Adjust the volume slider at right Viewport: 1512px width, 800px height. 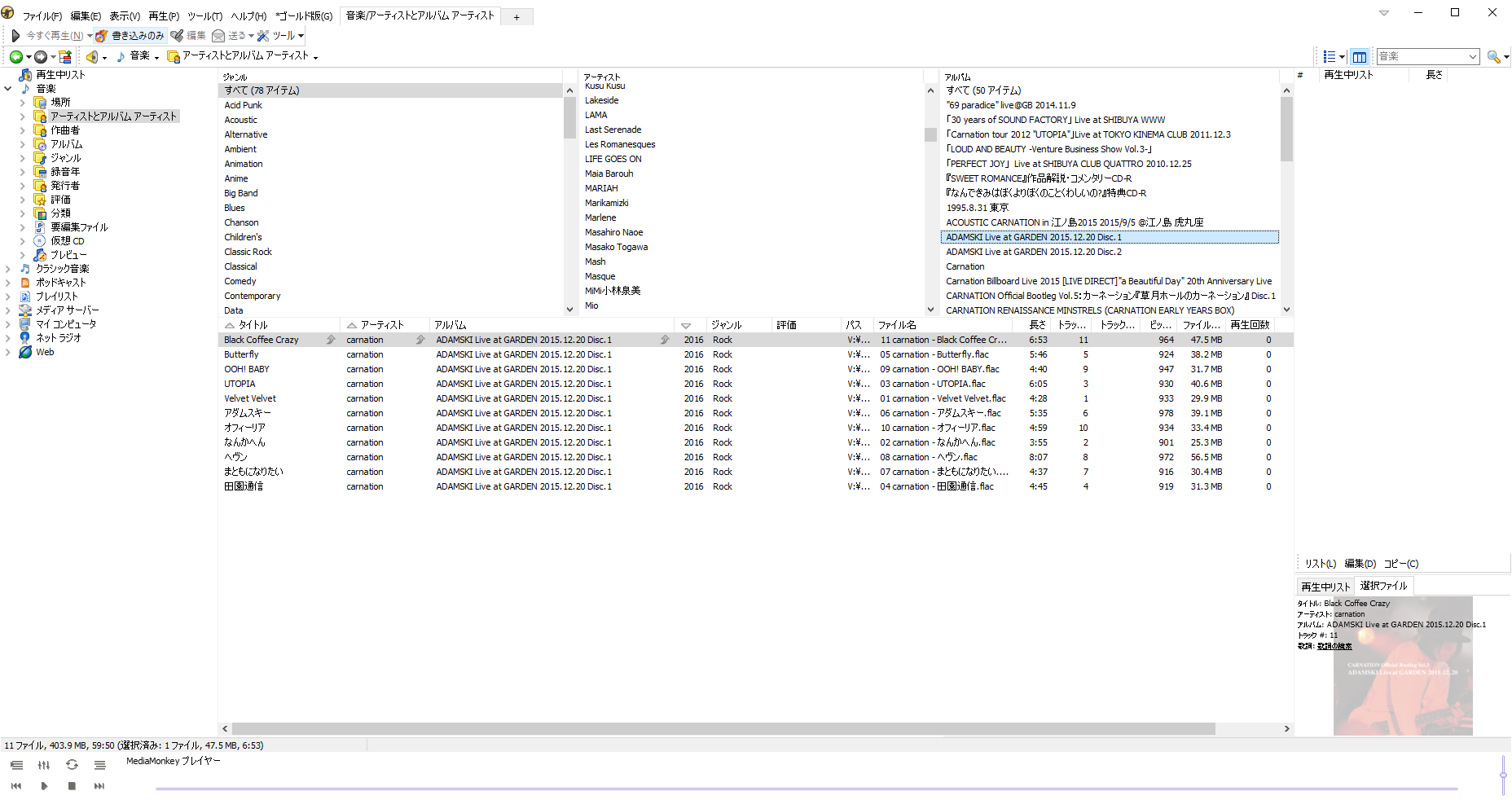pyautogui.click(x=1503, y=774)
